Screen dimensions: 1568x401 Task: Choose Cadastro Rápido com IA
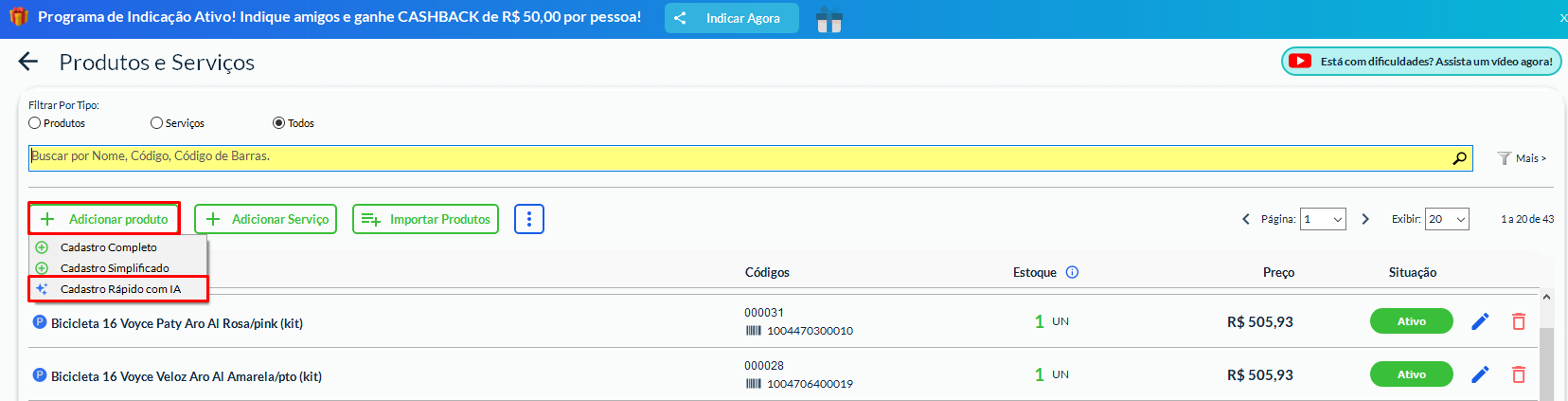[119, 289]
